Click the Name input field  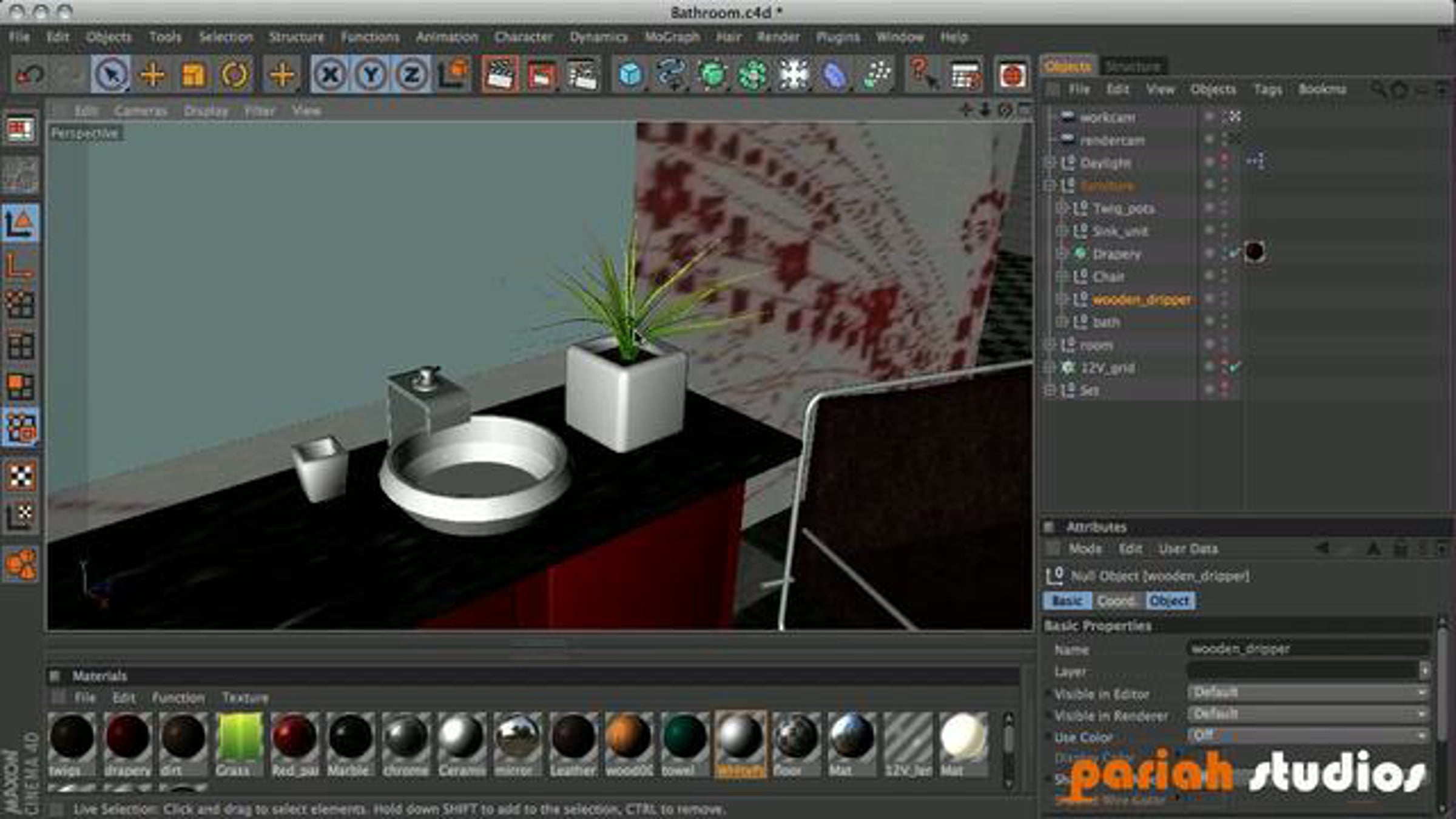(1307, 649)
